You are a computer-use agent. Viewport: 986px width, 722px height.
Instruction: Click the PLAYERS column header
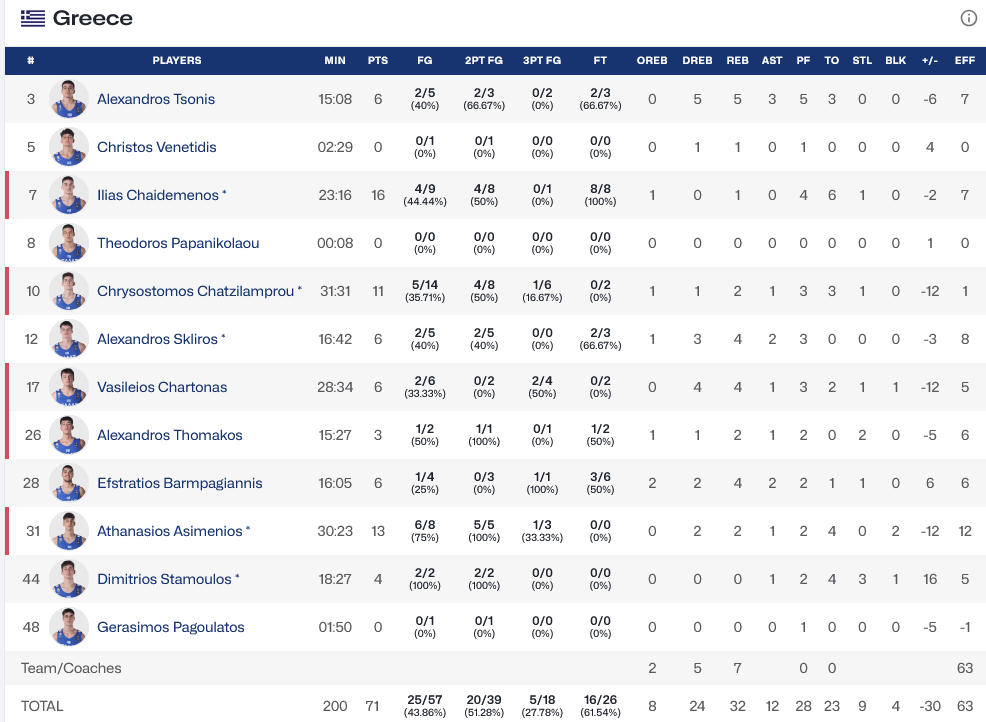[177, 61]
